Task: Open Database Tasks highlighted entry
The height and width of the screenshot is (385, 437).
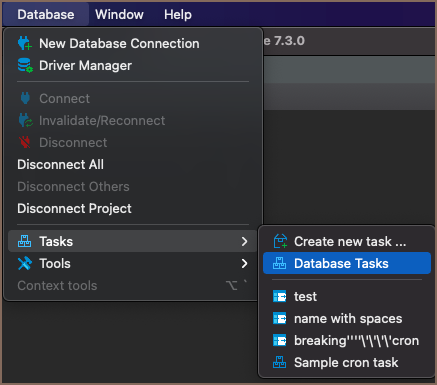Action: [347, 263]
